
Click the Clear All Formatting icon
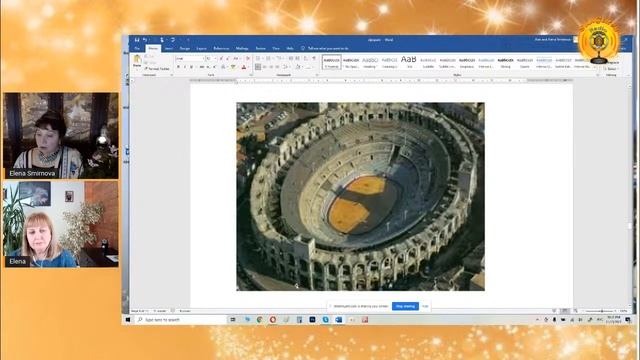pyautogui.click(x=248, y=59)
